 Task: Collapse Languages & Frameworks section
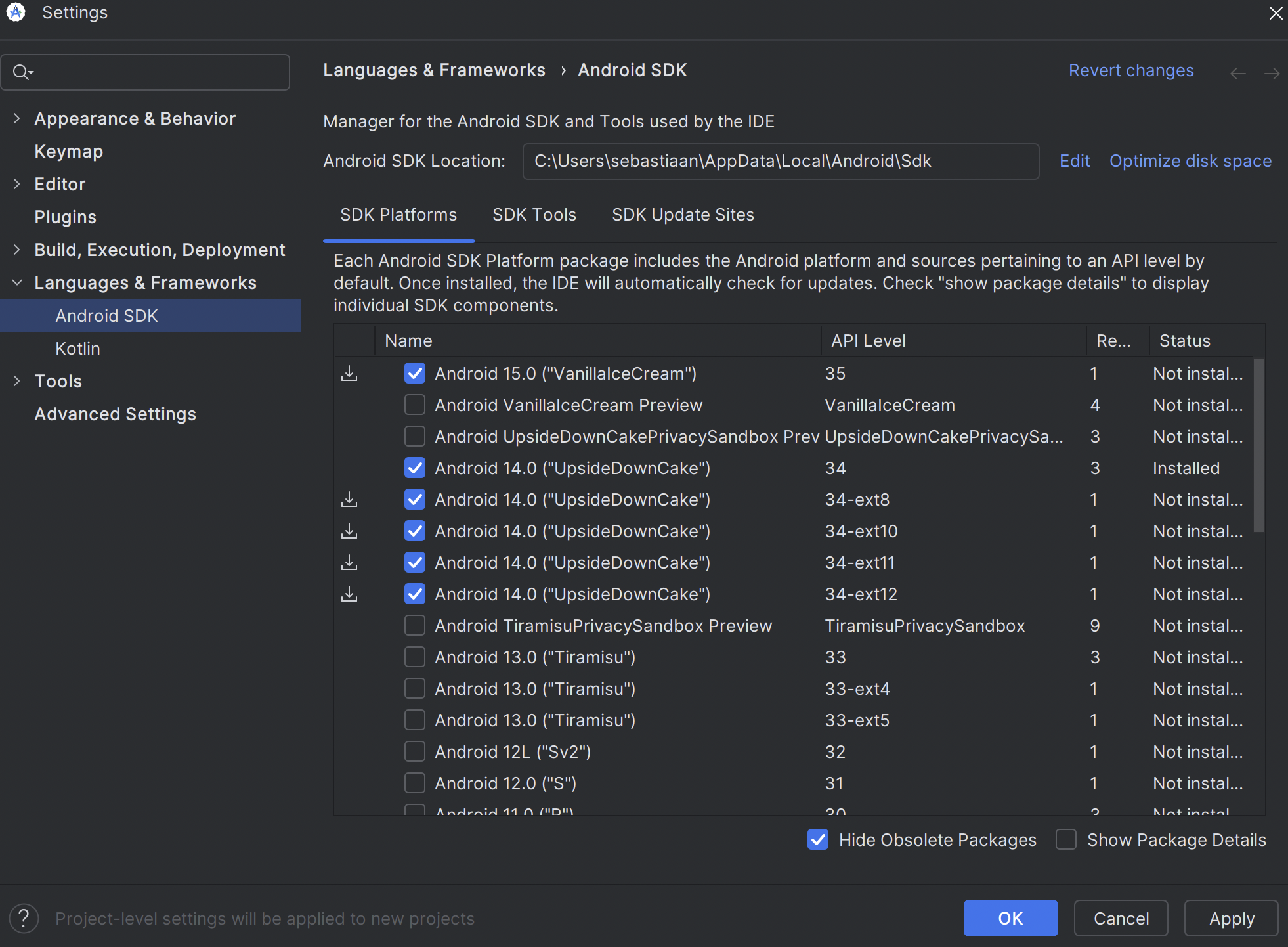click(17, 283)
